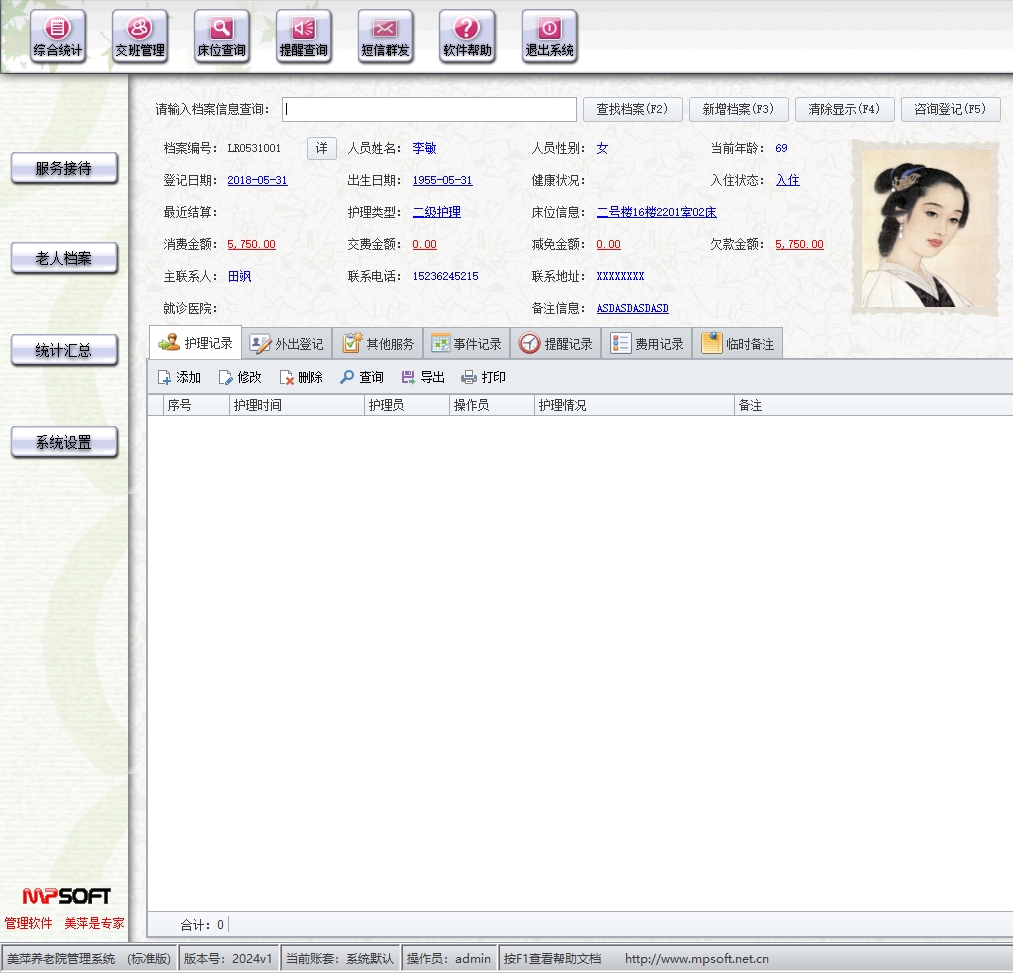Click the 二号楼16楼2201室02床 bed link
Viewport: 1013px width, 973px height.
pyautogui.click(x=656, y=212)
